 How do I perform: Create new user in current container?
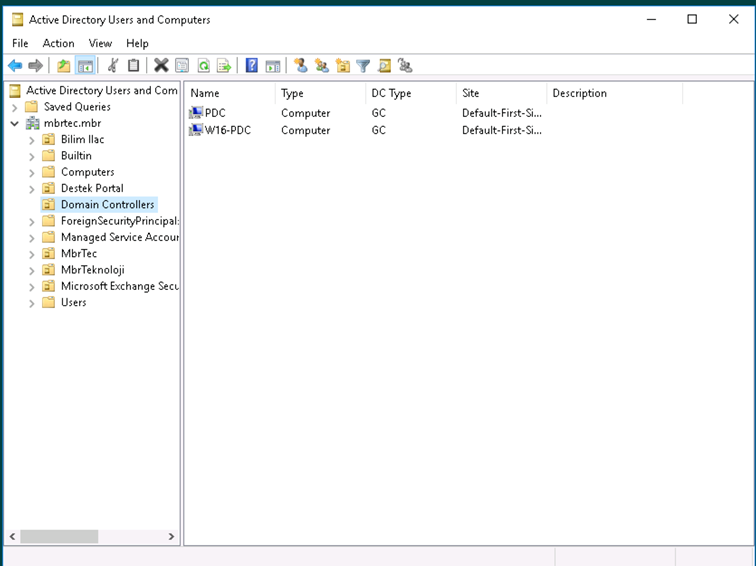tap(301, 66)
